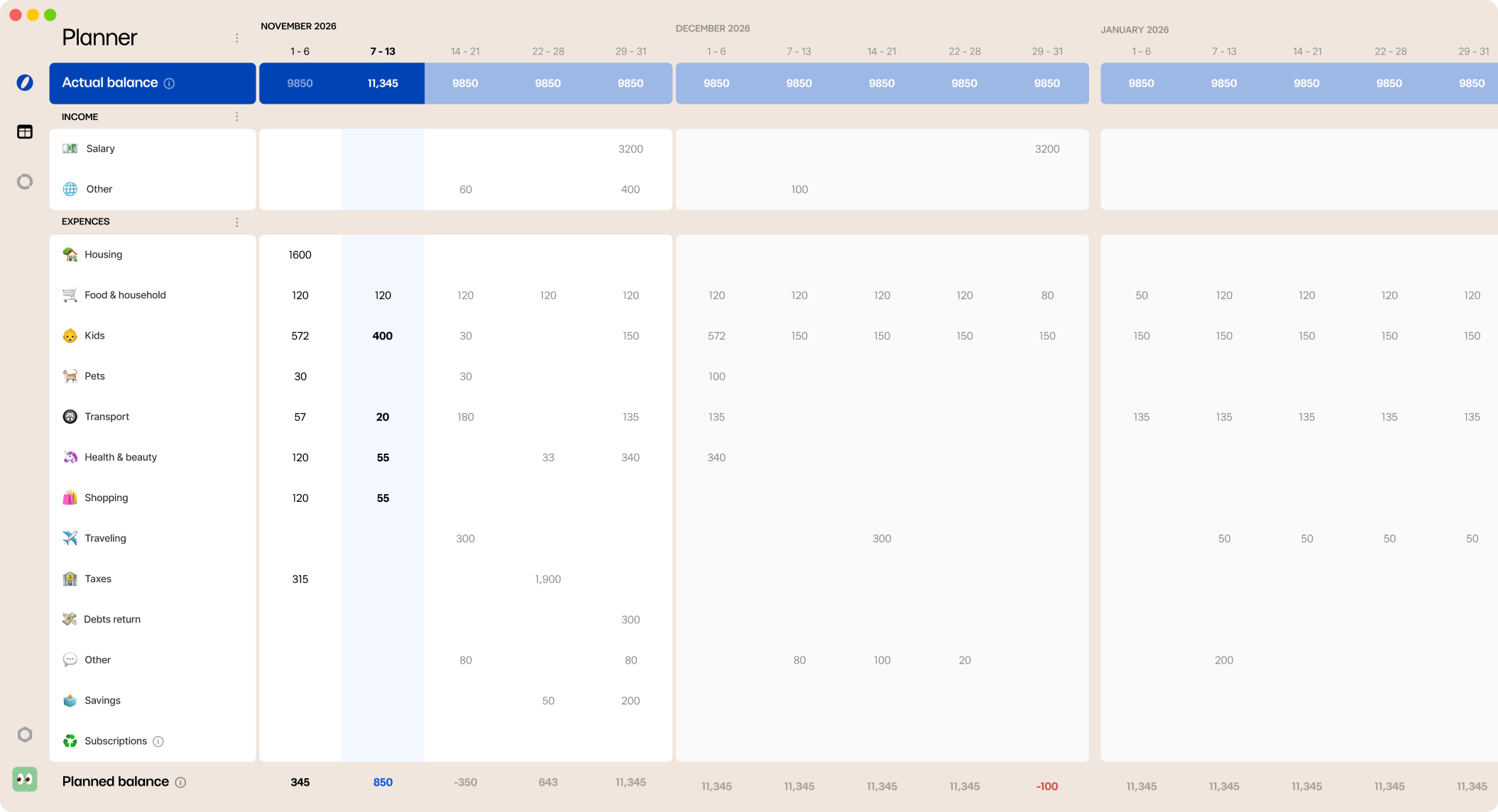Screen dimensions: 1498x812
Task: Click the Kids baby face icon
Action: tap(70, 335)
